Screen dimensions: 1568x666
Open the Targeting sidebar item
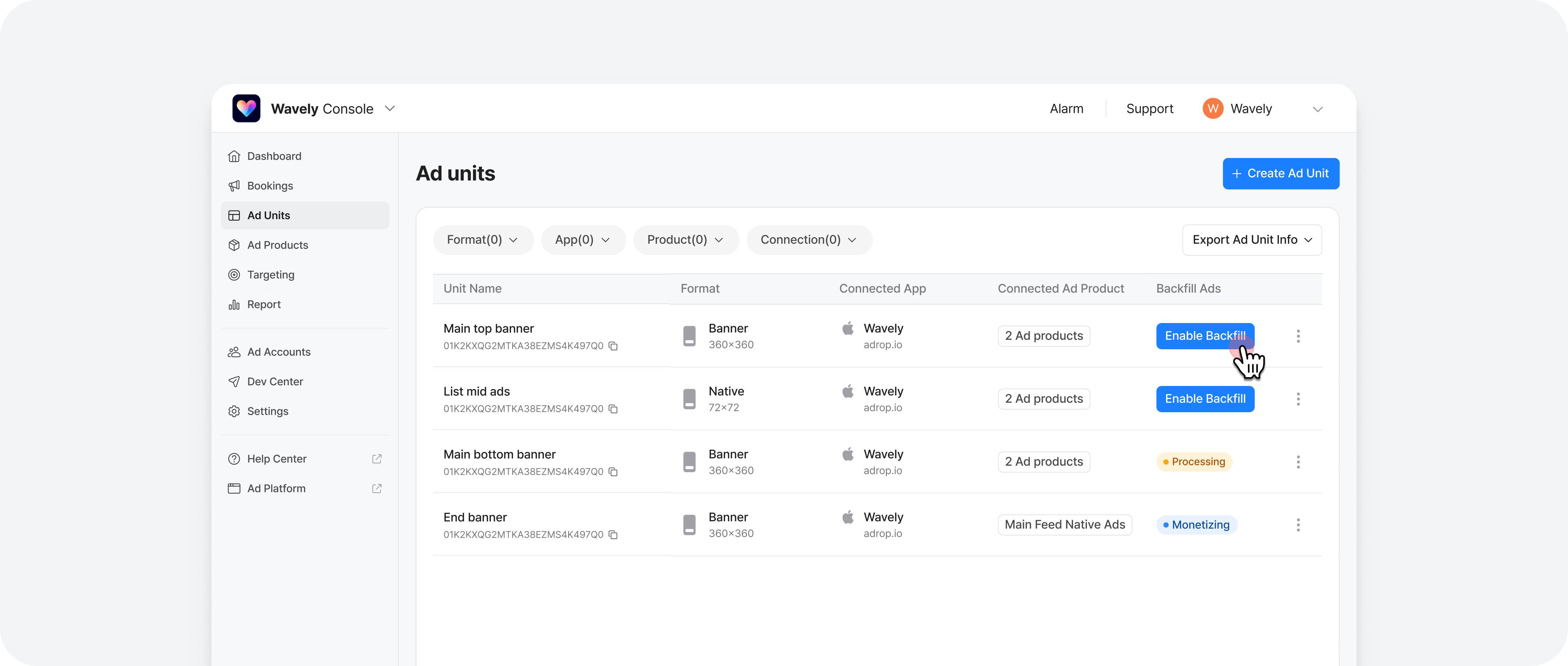[270, 275]
